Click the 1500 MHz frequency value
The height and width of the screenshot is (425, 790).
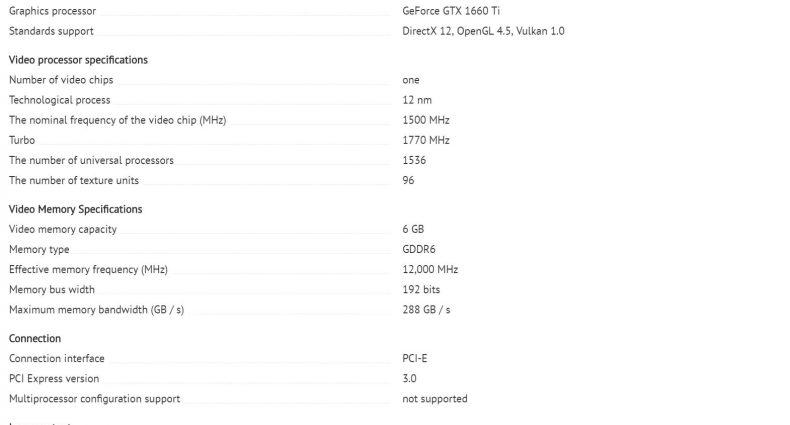pyautogui.click(x=426, y=120)
